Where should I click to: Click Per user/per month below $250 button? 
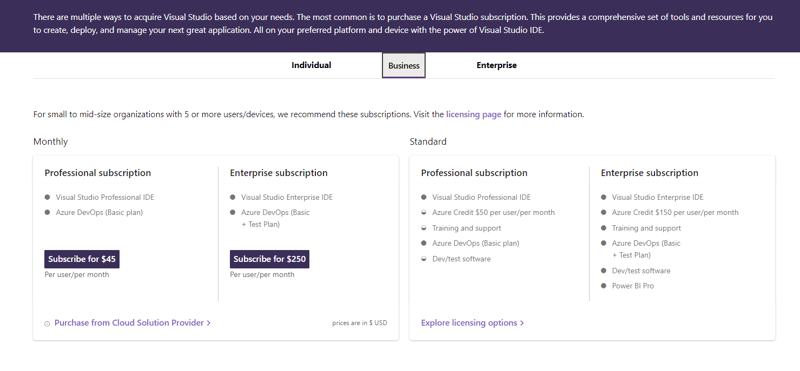(x=262, y=275)
